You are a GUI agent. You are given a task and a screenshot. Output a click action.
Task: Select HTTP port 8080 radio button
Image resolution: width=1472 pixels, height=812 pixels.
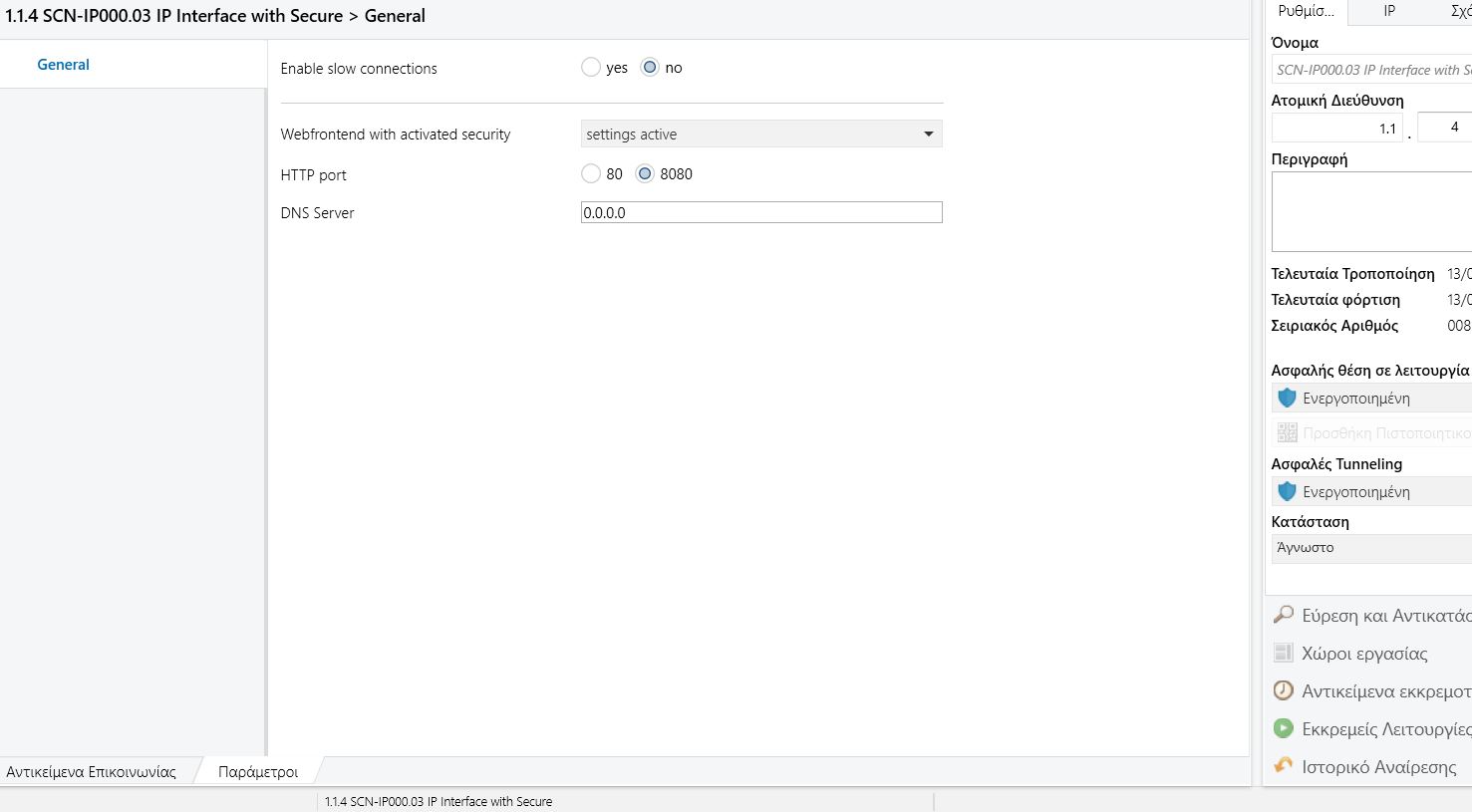coord(645,174)
